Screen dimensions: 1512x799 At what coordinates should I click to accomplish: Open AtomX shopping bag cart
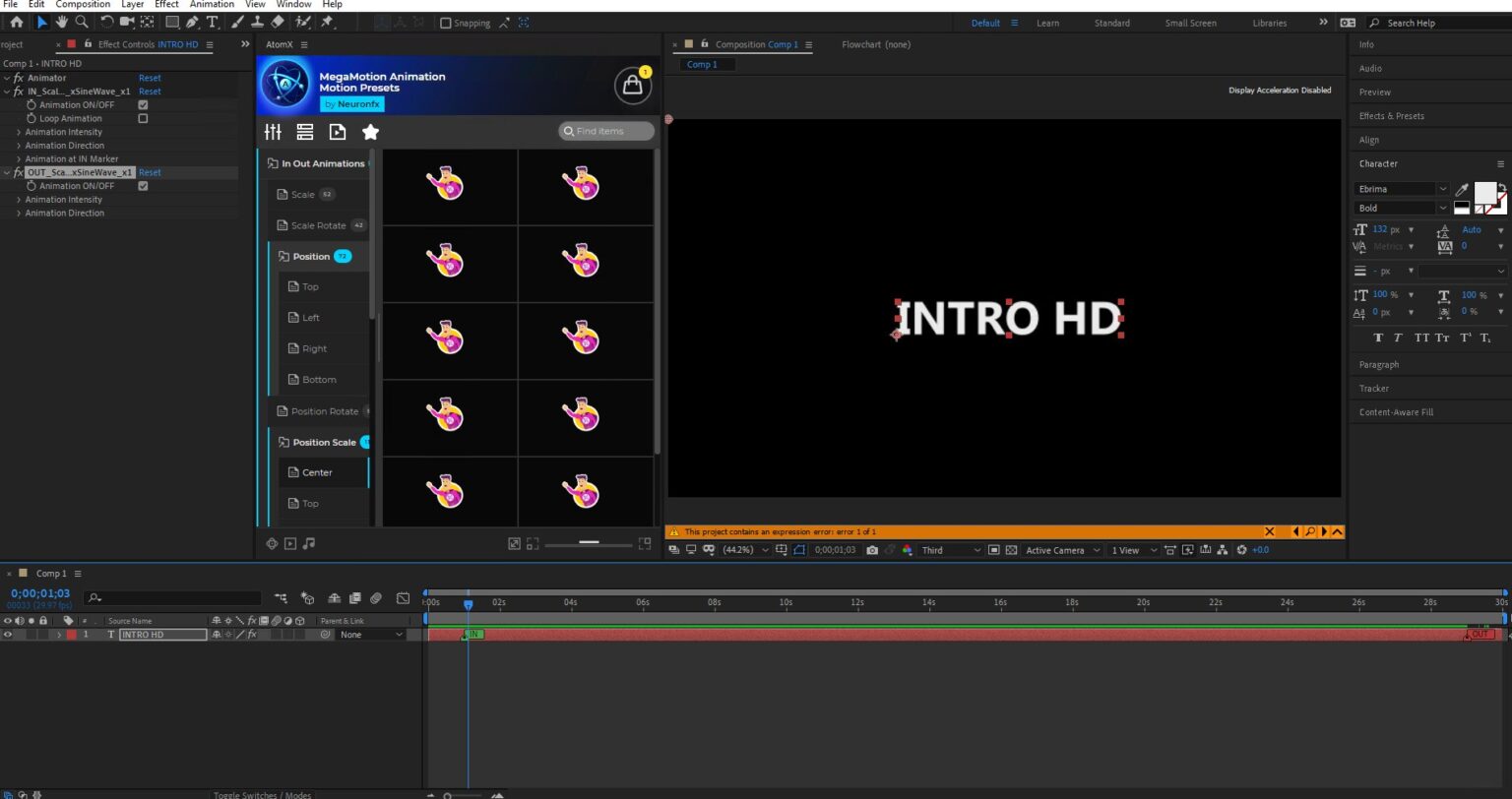click(633, 86)
